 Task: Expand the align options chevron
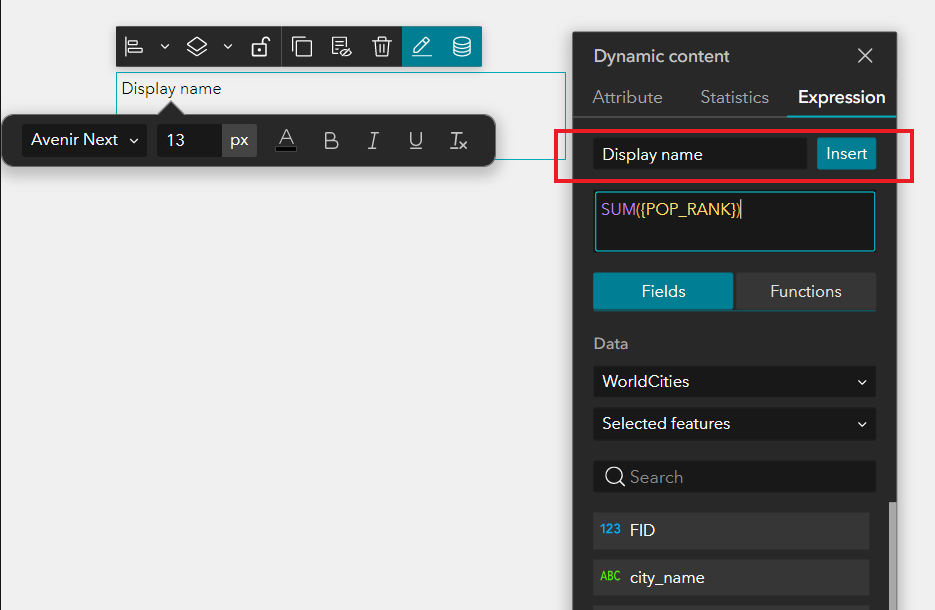(165, 47)
